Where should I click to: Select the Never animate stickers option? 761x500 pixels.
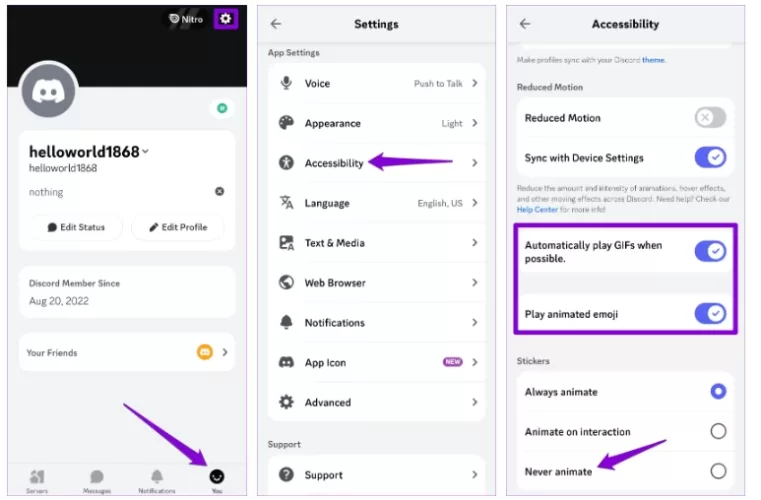point(718,471)
